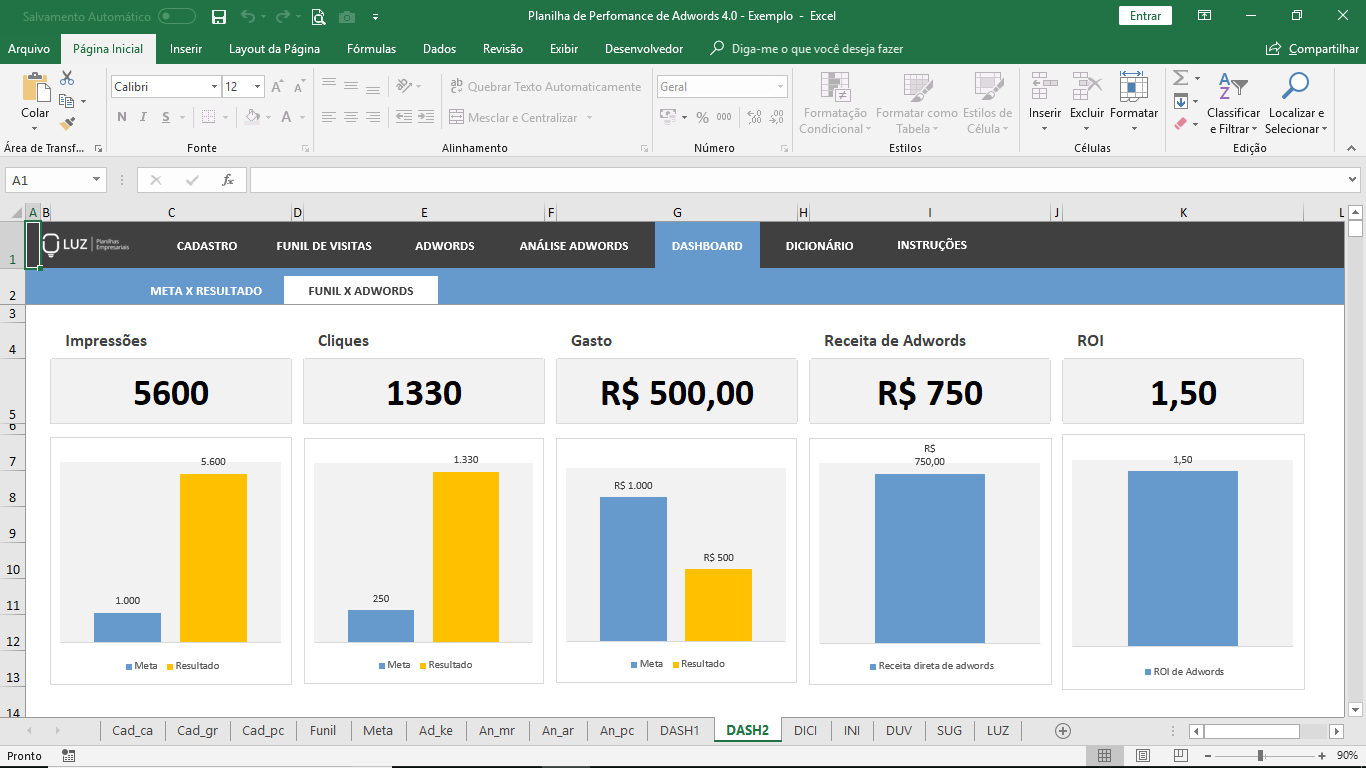Viewport: 1366px width, 768px height.
Task: Click the Save floppy disk icon
Action: (x=219, y=16)
